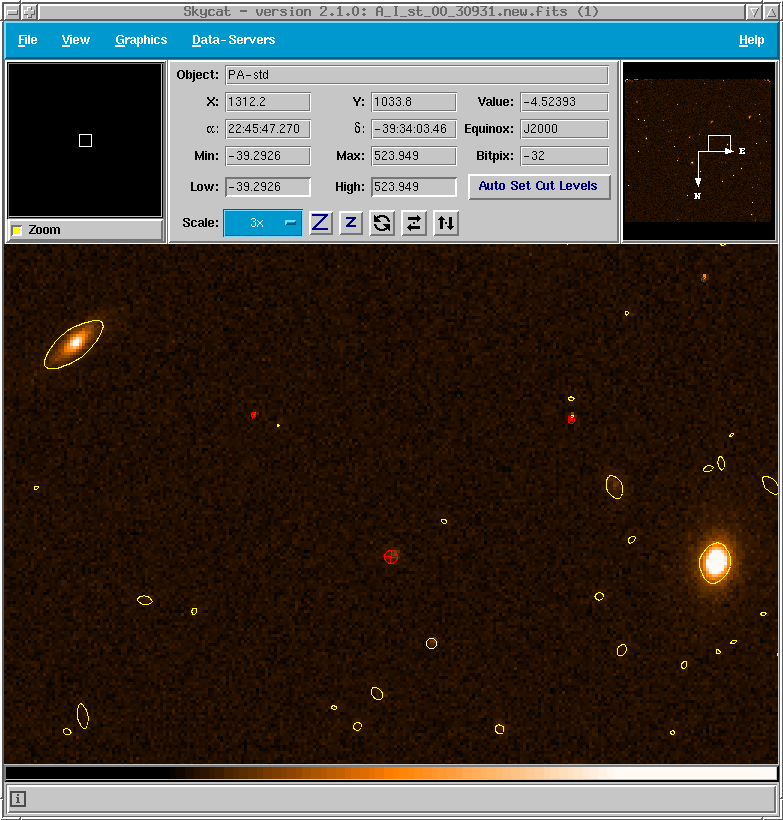This screenshot has height=820, width=783.
Task: Click the flip horizontal (X axis) icon
Action: (x=414, y=223)
